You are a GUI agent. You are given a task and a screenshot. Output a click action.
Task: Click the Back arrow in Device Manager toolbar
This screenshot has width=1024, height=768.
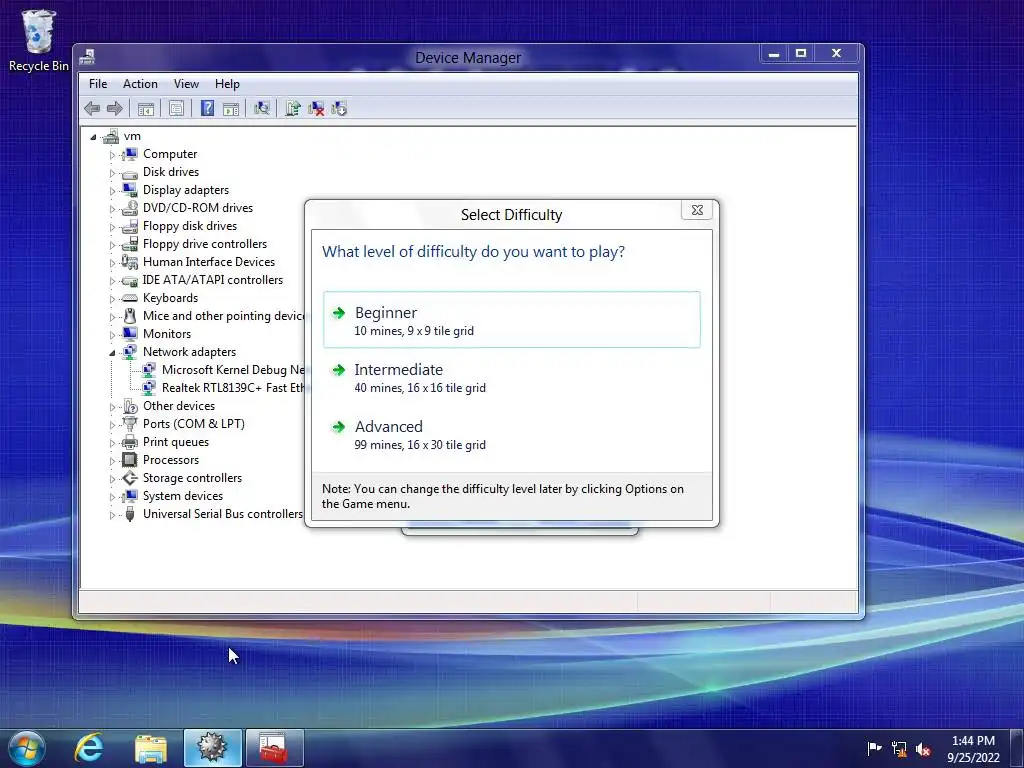(92, 108)
